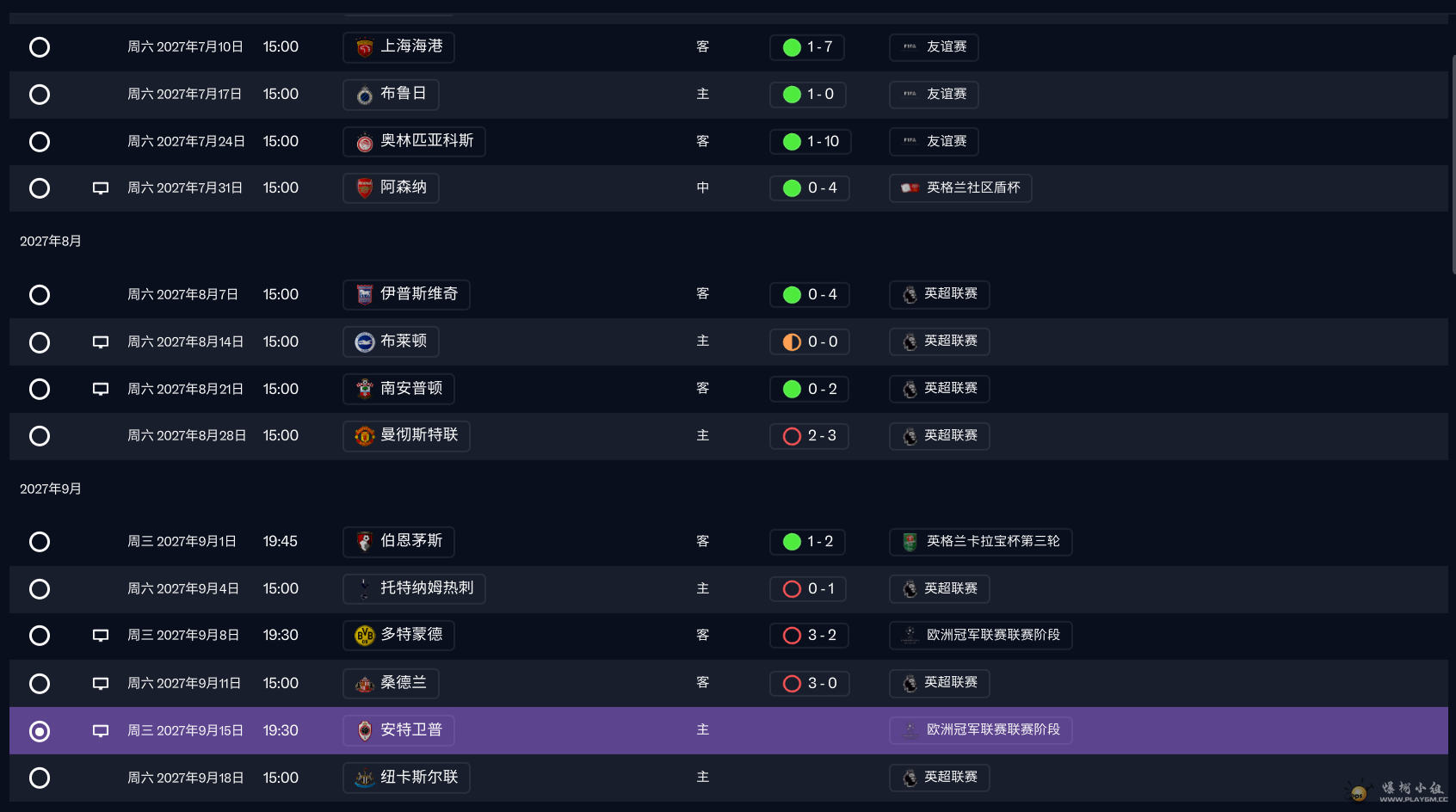Click the green win indicator next to 1 - 10
The height and width of the screenshot is (812, 1456).
point(793,142)
